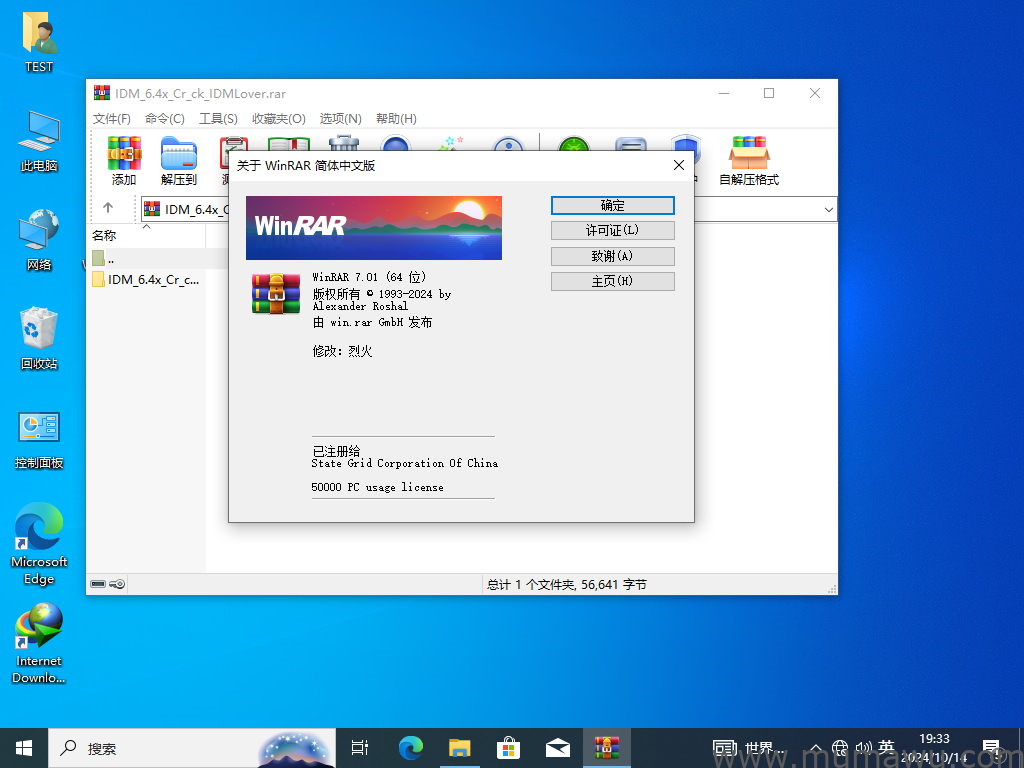Click the up-one-level arrow beside the address bar
1024x768 pixels.
click(108, 208)
